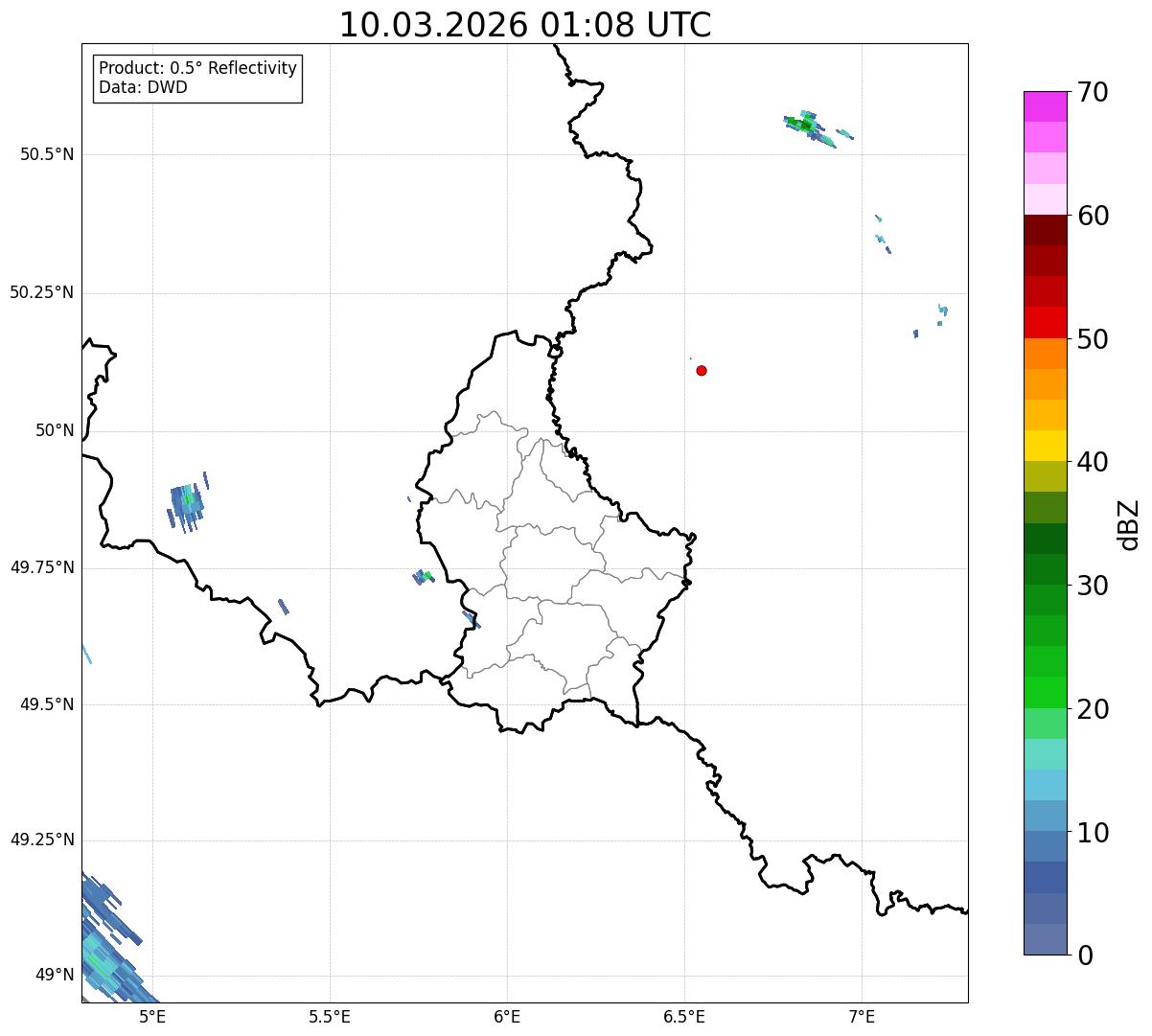Viewport: 1152px width, 1036px height.
Task: Click the small echo near 5.75°E 49.75°N
Action: (423, 577)
